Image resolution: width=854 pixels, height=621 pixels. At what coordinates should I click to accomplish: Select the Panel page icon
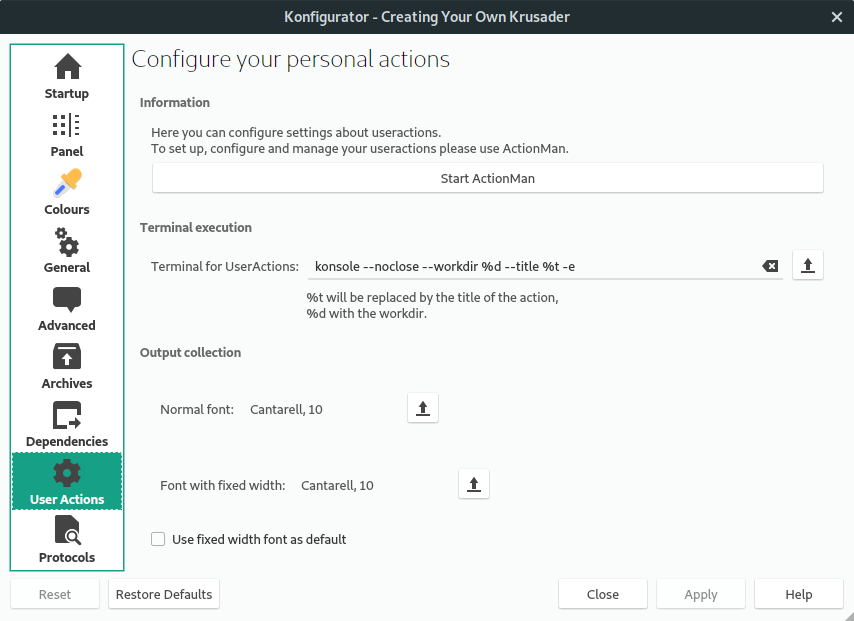click(x=66, y=125)
